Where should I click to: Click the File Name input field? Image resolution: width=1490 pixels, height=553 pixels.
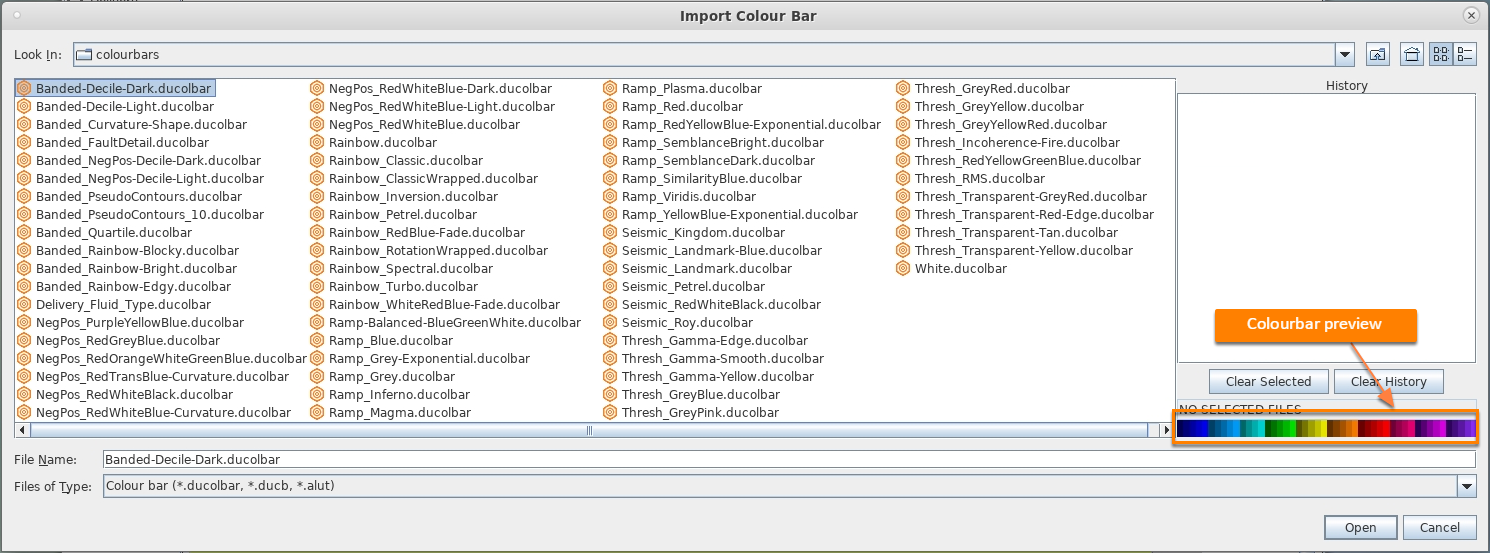(x=789, y=460)
